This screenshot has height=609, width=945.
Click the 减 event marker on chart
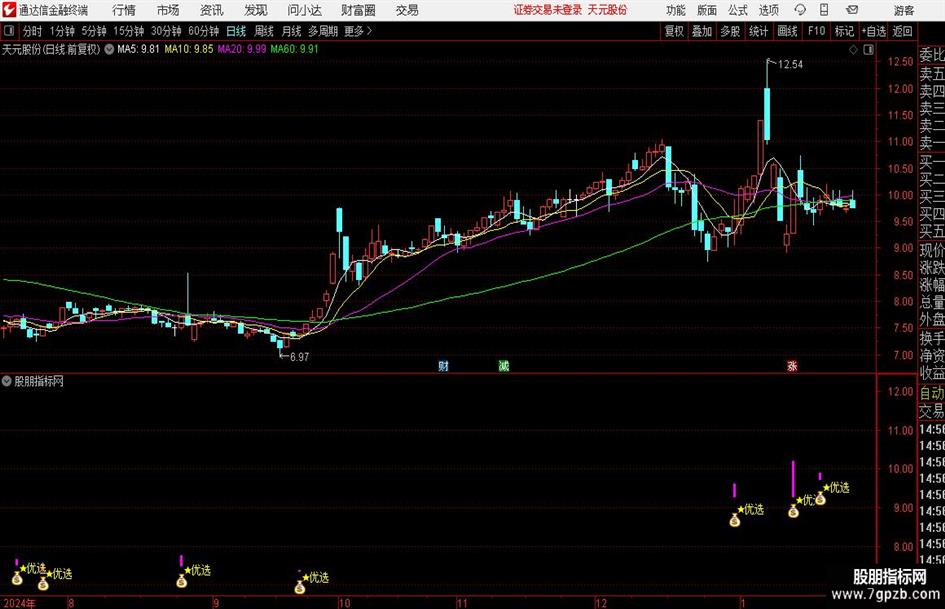[504, 366]
